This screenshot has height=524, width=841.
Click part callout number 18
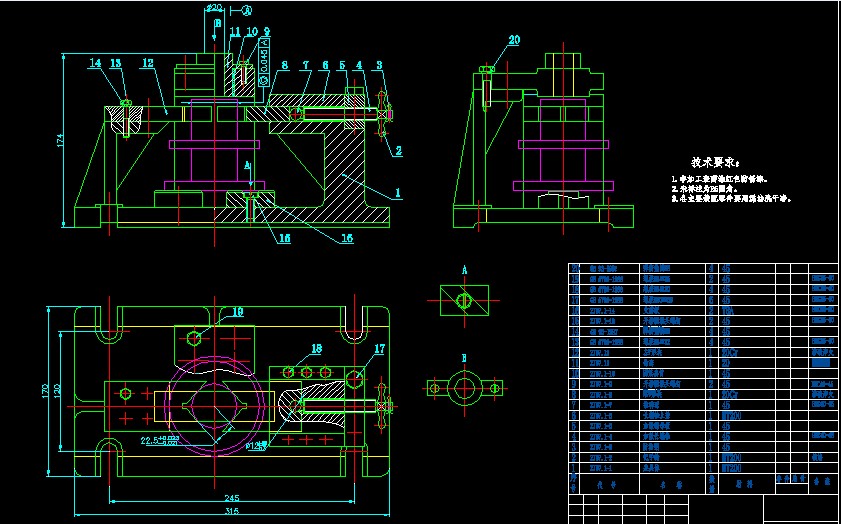pos(316,348)
